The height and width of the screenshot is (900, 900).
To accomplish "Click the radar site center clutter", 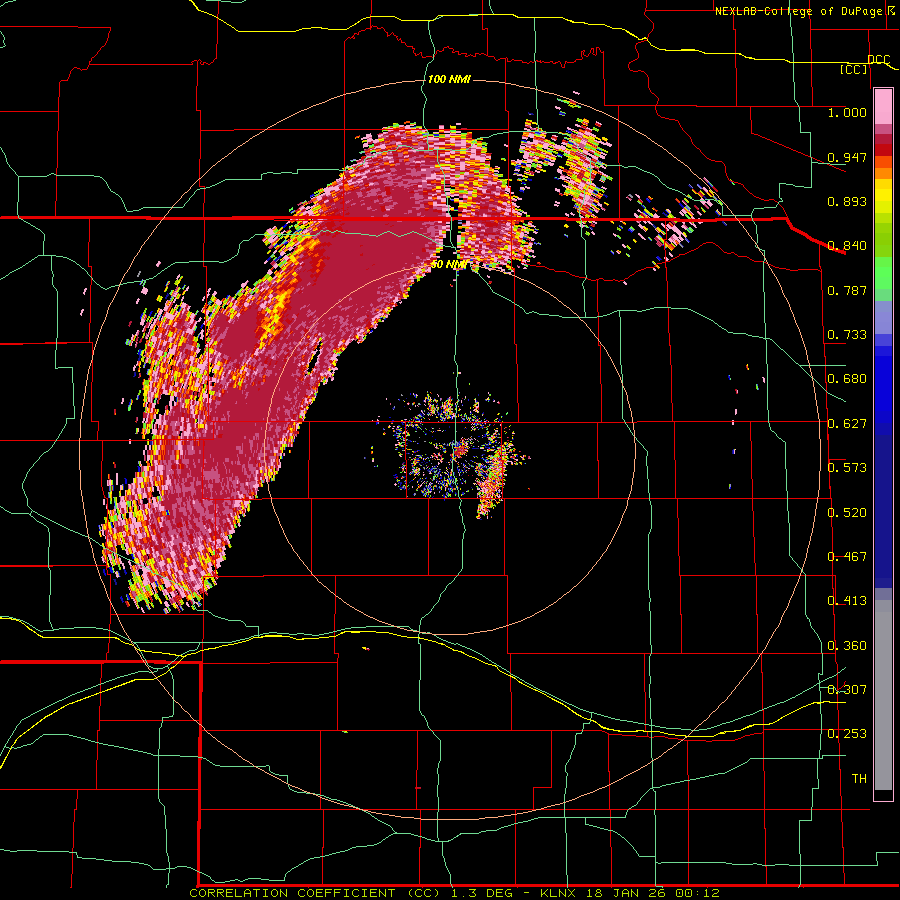I will pyautogui.click(x=459, y=449).
